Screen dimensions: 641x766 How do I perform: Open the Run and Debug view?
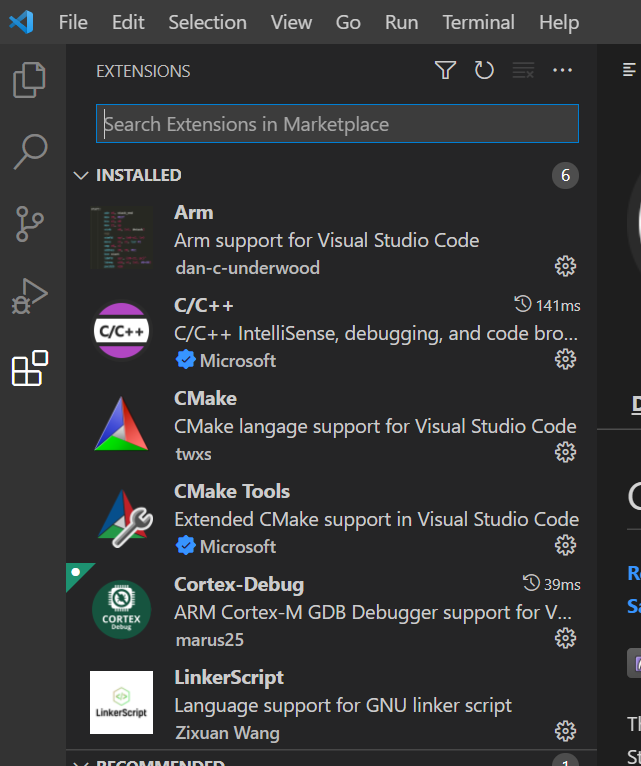point(30,296)
